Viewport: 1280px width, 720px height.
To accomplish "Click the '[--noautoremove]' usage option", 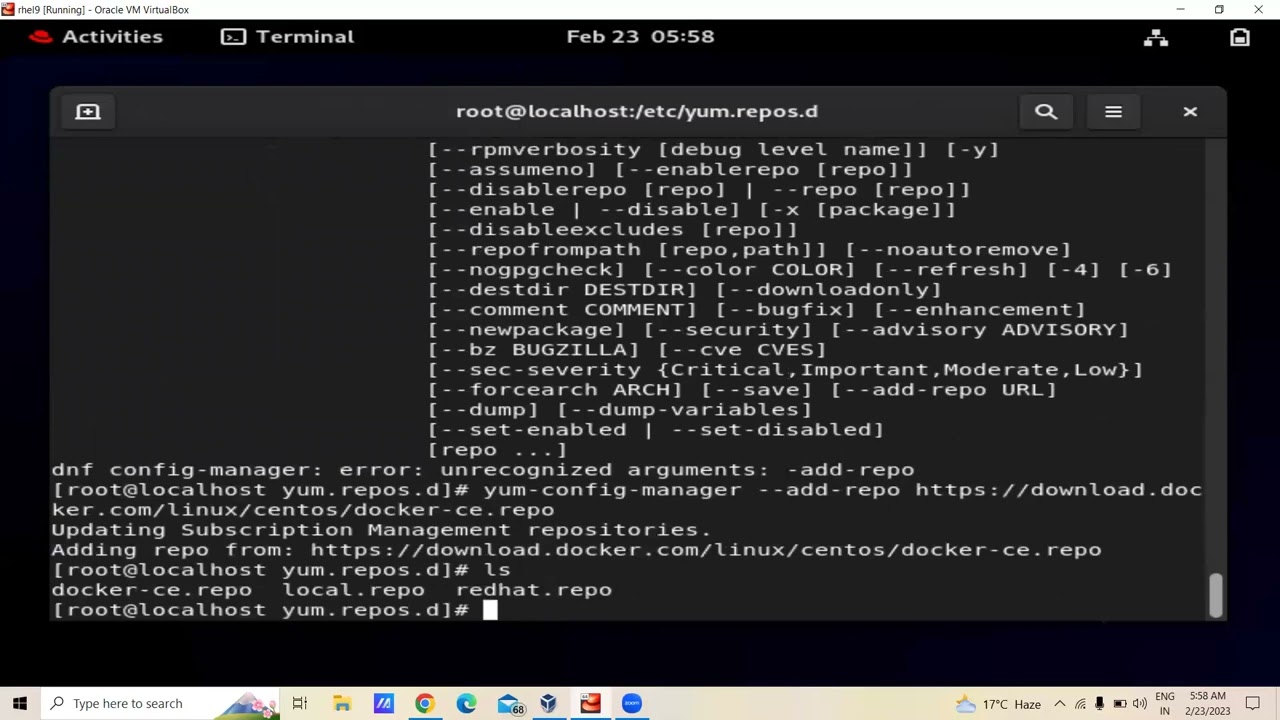I will coord(958,250).
